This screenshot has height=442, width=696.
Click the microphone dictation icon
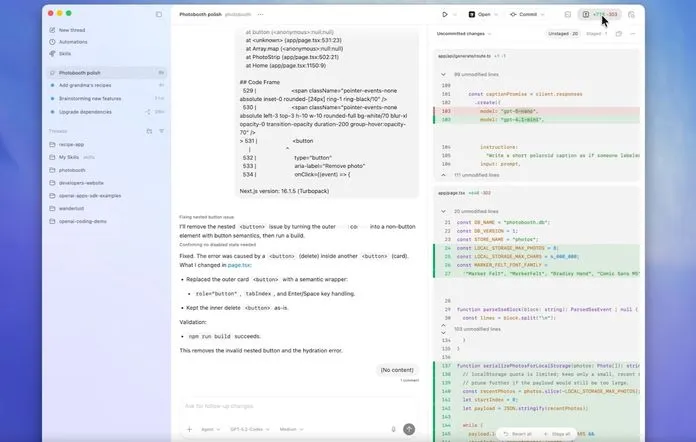click(394, 429)
